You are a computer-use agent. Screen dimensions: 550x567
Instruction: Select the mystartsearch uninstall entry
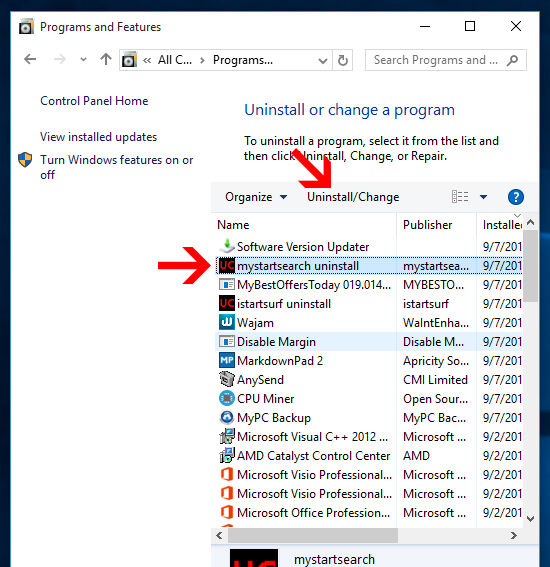pos(369,266)
